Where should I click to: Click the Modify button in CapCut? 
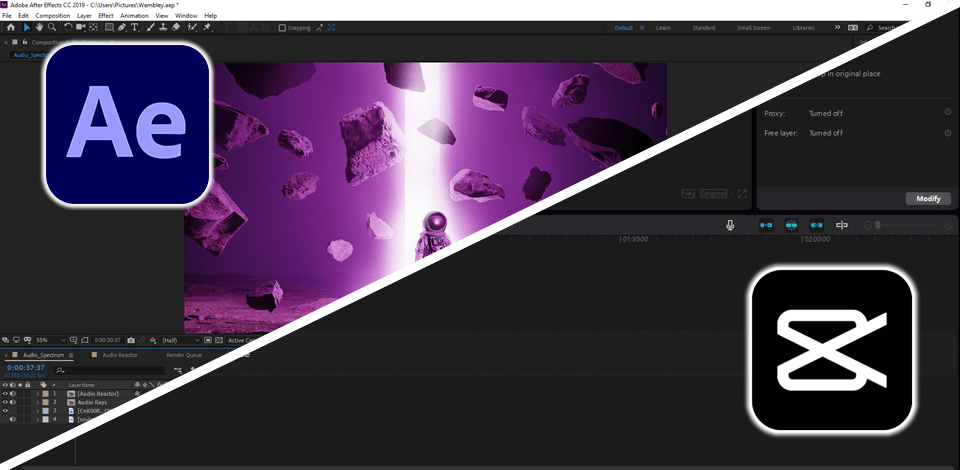click(928, 198)
